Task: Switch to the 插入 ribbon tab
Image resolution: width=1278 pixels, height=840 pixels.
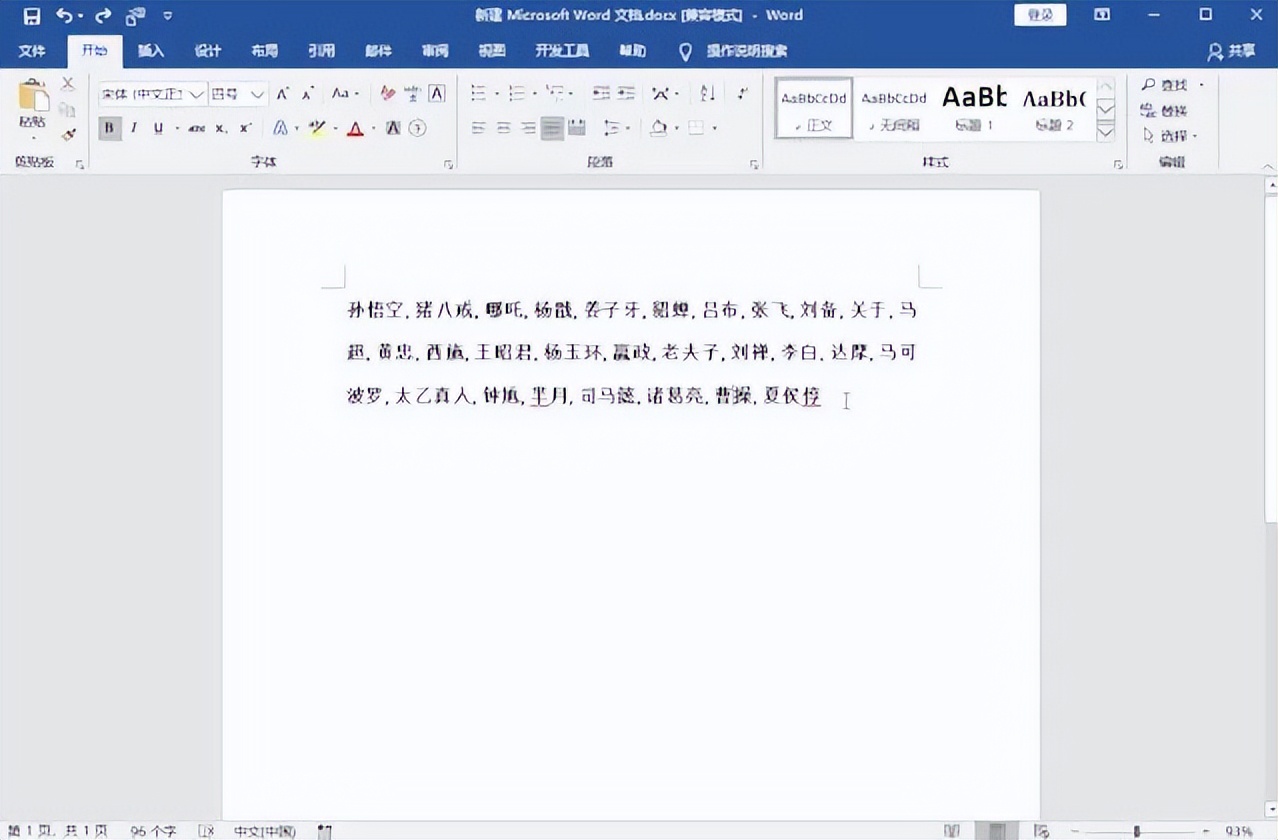Action: pos(151,51)
